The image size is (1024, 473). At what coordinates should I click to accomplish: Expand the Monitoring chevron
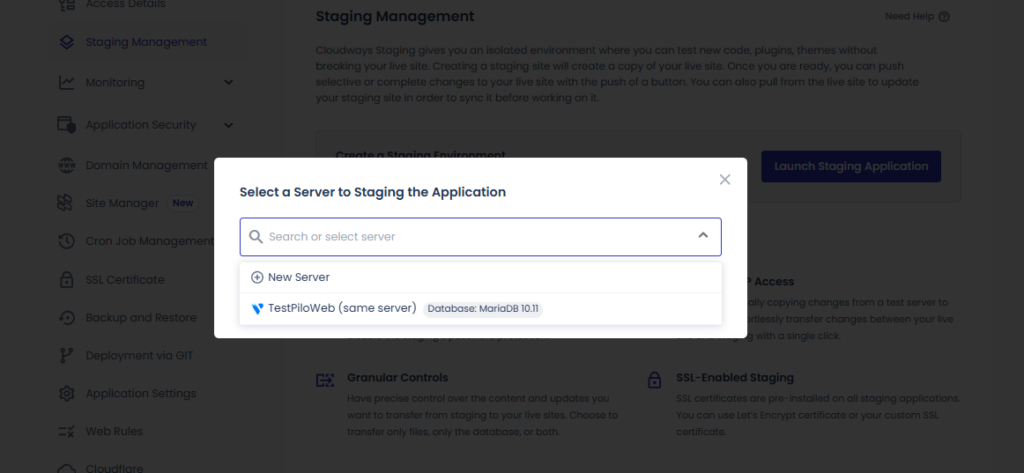(229, 82)
